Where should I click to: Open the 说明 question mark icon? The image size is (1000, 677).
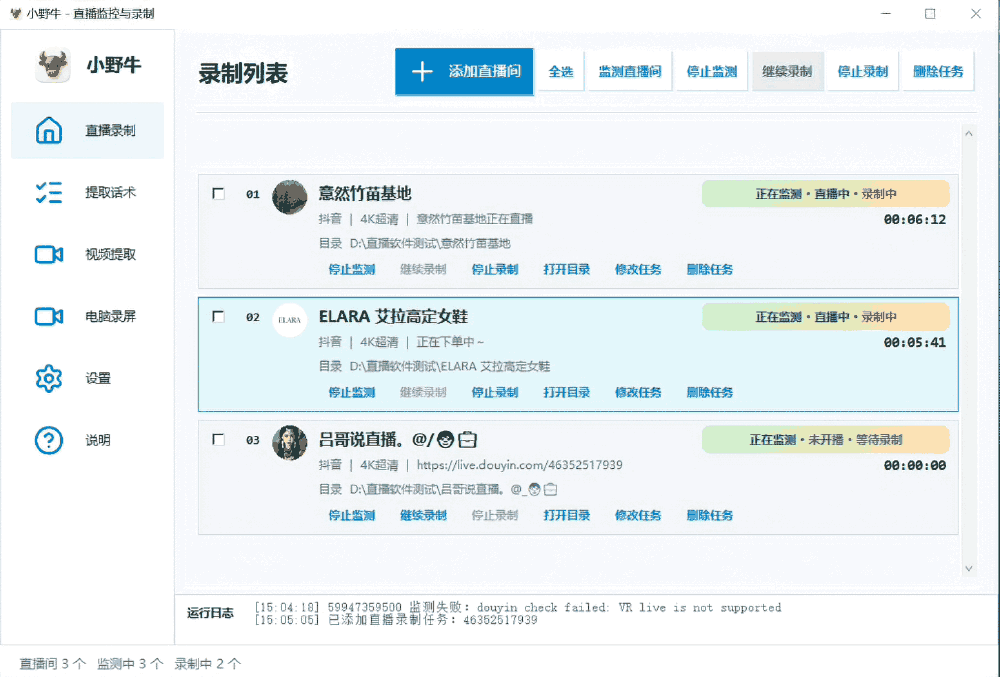[48, 440]
